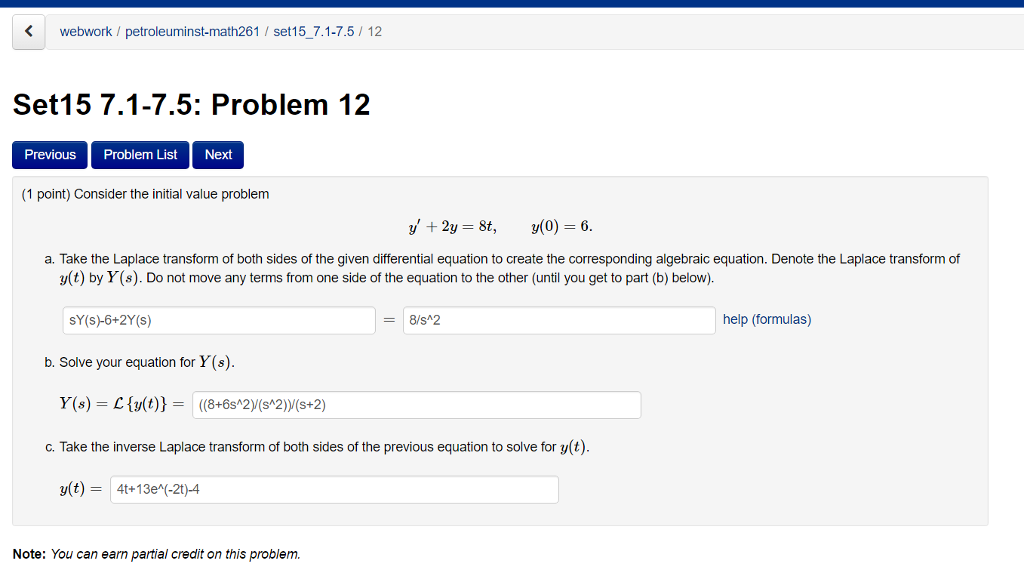Viewport: 1024px width, 576px height.
Task: Click the partial credit Note text
Action: click(x=156, y=553)
